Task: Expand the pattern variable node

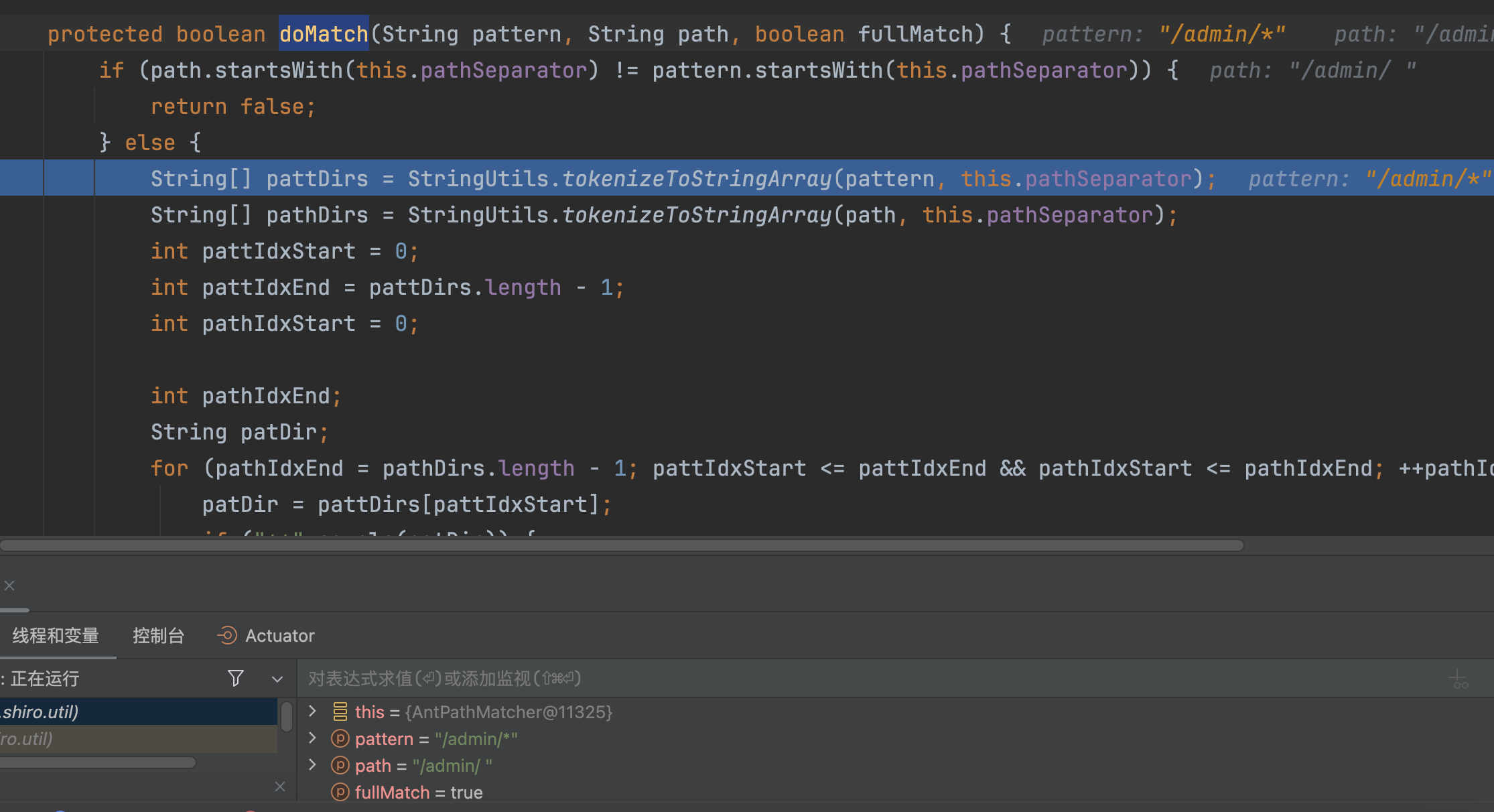Action: [x=312, y=738]
